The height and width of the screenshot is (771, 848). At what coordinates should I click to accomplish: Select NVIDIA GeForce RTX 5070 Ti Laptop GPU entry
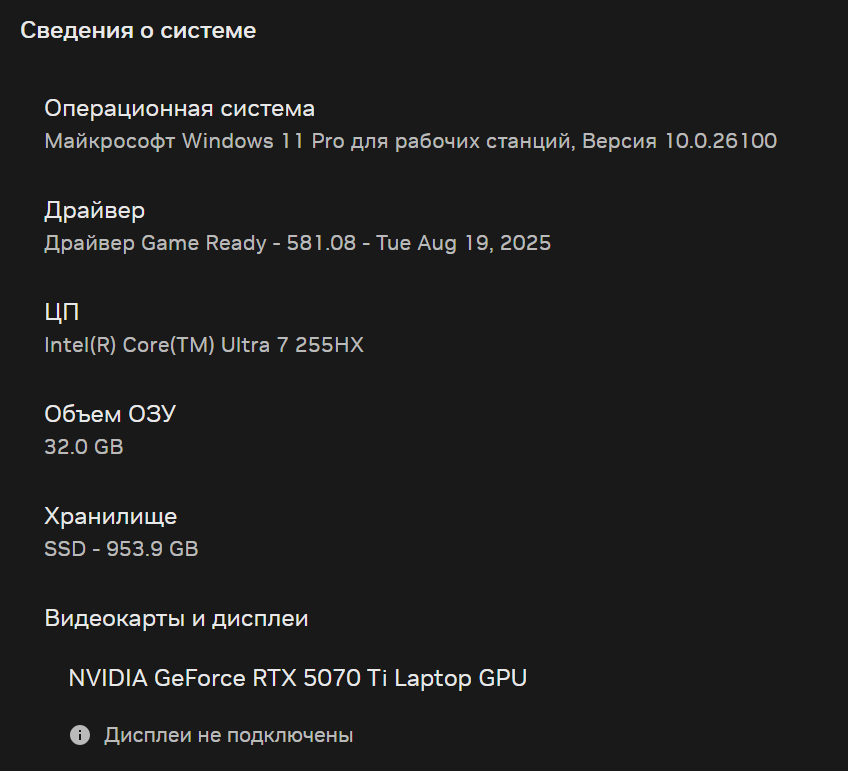298,678
